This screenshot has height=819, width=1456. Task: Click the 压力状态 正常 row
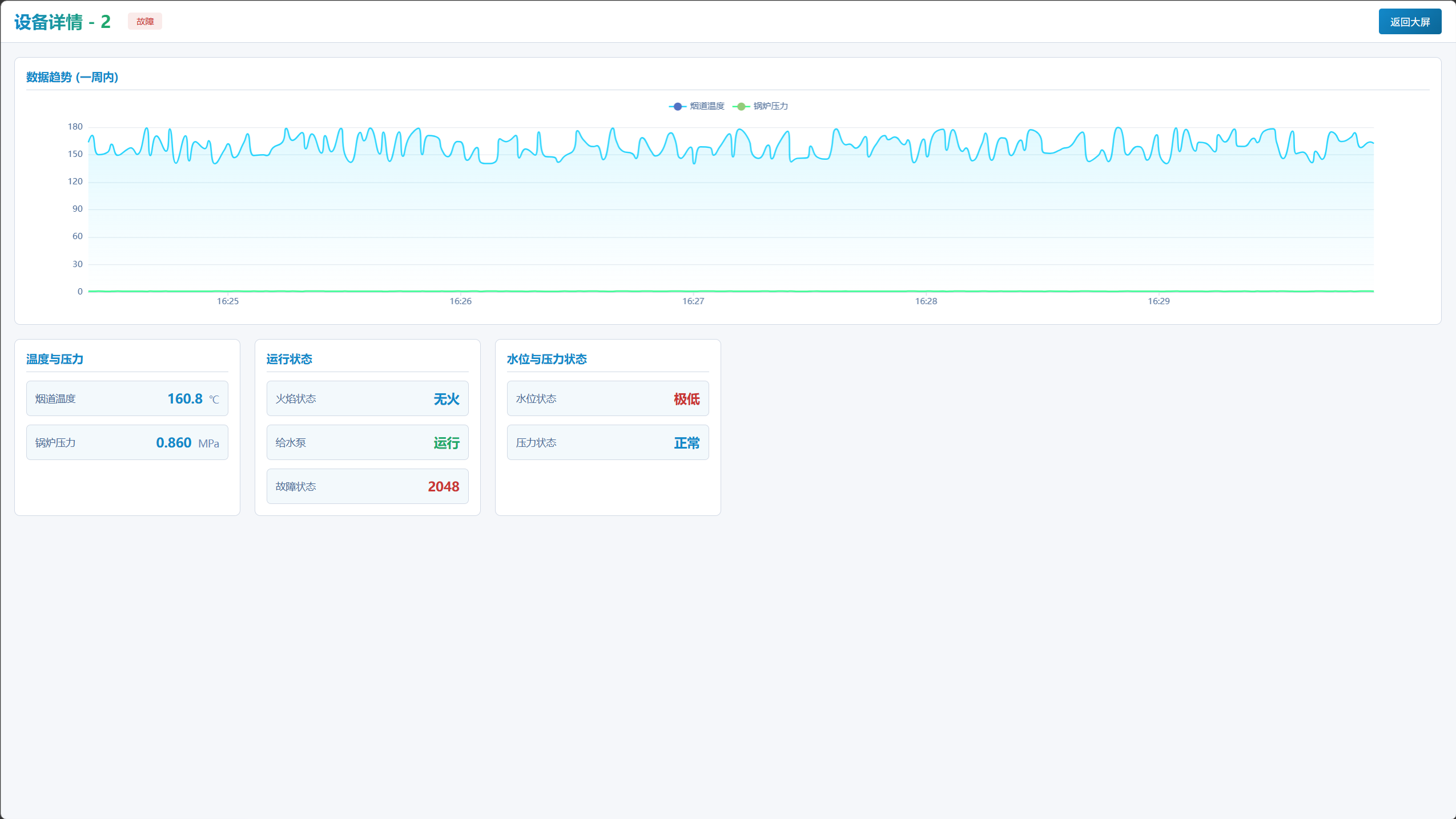click(x=608, y=442)
